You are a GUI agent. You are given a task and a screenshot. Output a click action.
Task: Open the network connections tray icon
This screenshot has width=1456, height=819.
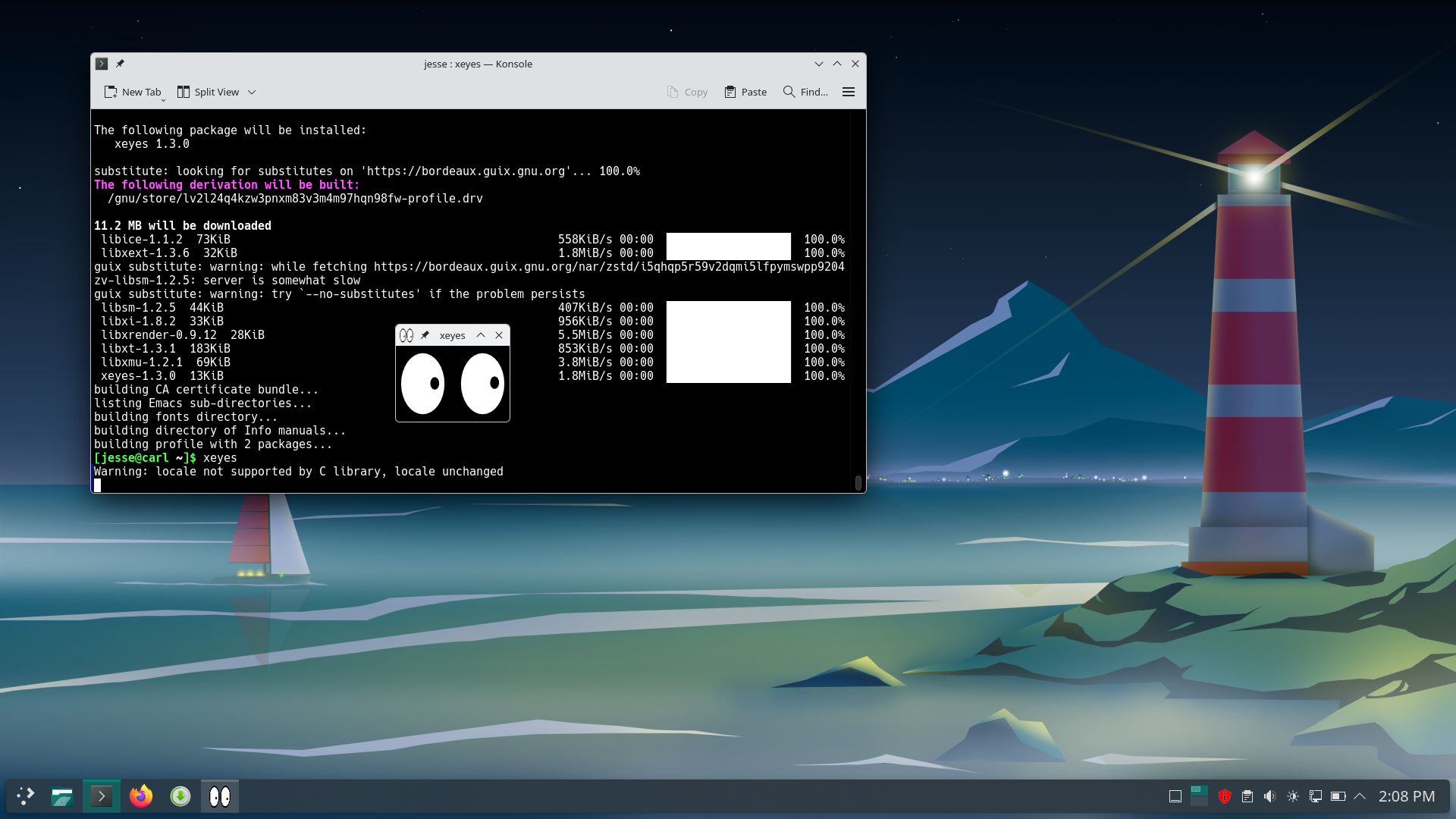click(x=1316, y=796)
